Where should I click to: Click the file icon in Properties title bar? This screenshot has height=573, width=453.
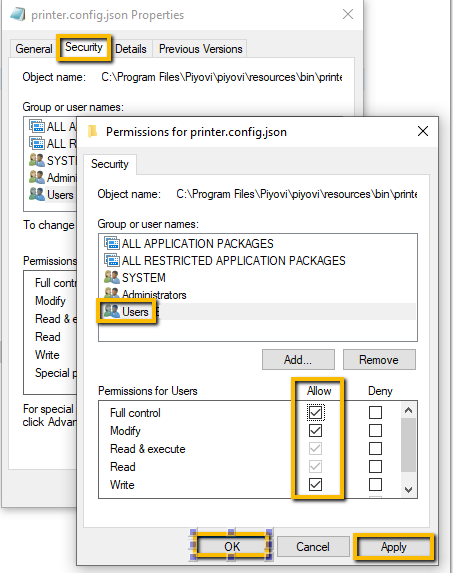point(18,14)
